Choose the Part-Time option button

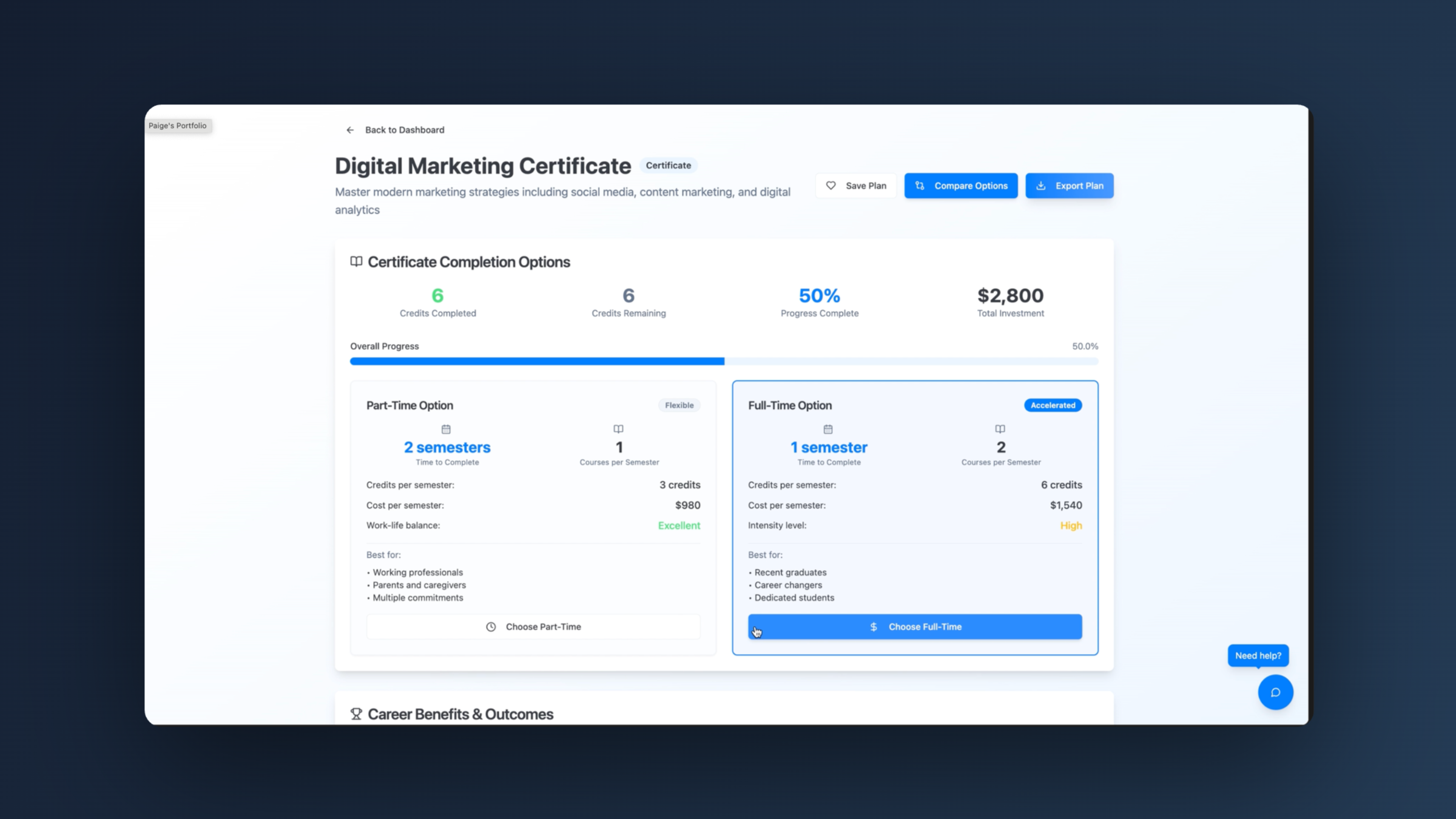533,627
